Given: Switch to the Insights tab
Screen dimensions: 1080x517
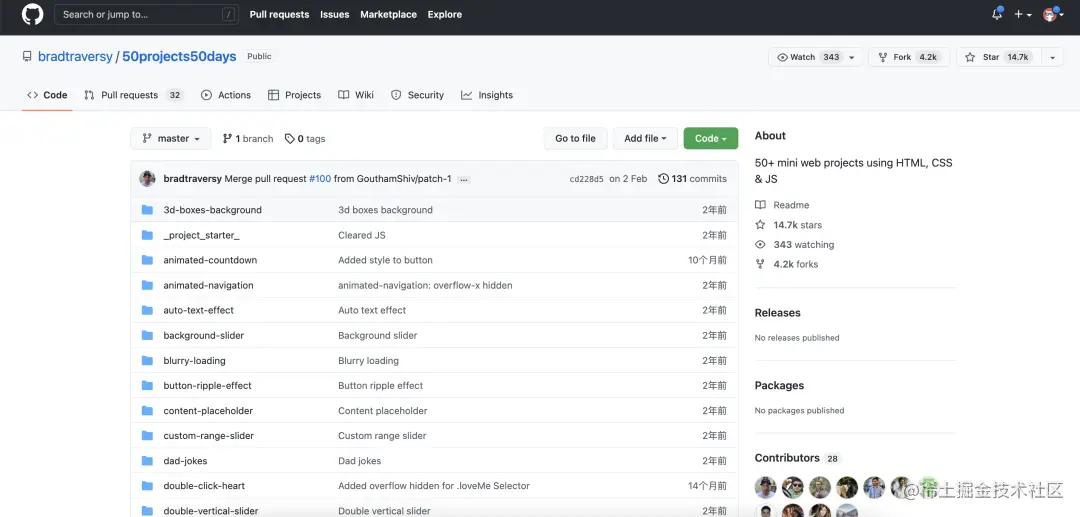Looking at the screenshot, I should [487, 95].
